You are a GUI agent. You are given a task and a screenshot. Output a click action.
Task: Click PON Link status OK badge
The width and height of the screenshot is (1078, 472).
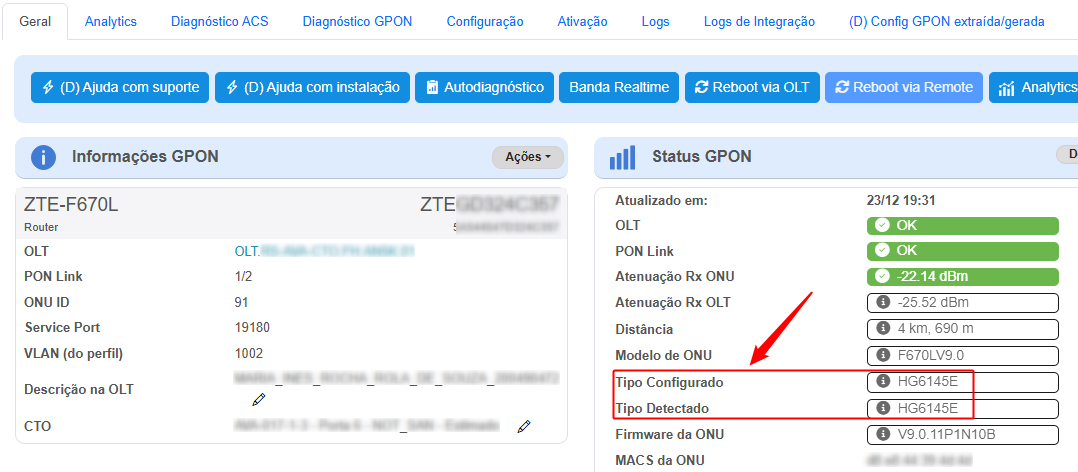point(962,251)
